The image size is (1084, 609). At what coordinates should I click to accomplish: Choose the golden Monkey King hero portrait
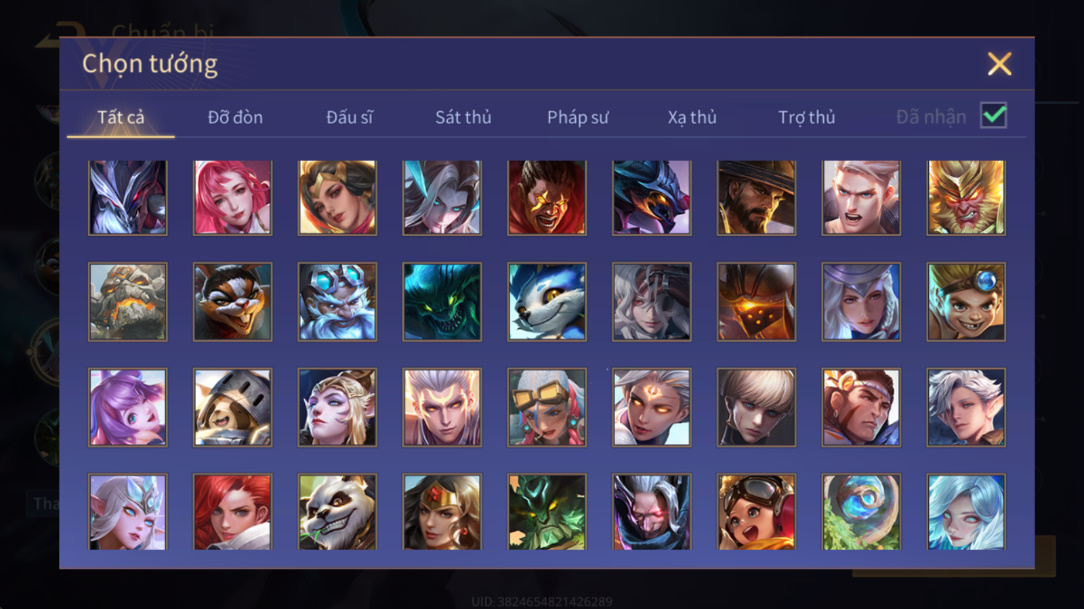966,198
